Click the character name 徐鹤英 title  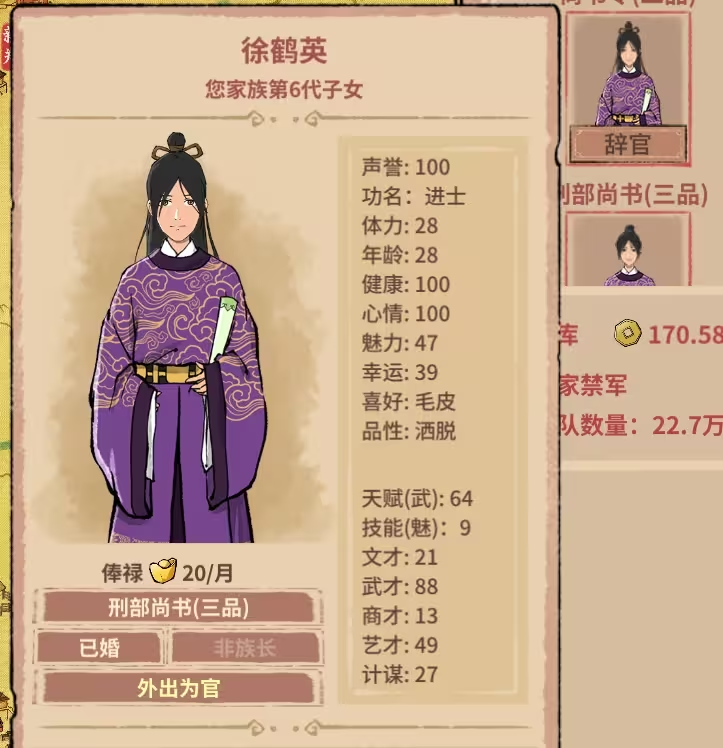point(284,51)
